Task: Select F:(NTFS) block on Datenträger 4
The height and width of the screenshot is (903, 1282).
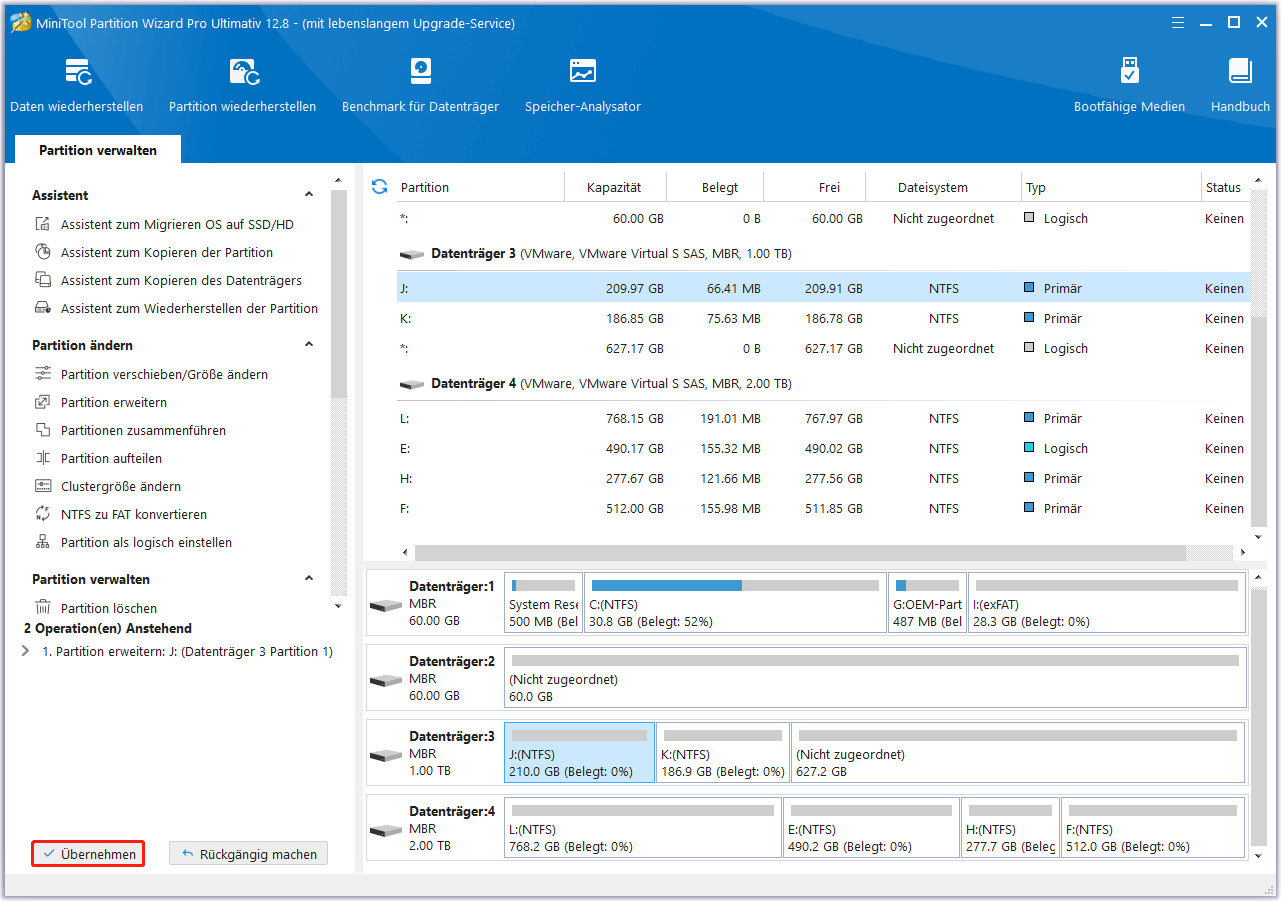Action: 1153,828
